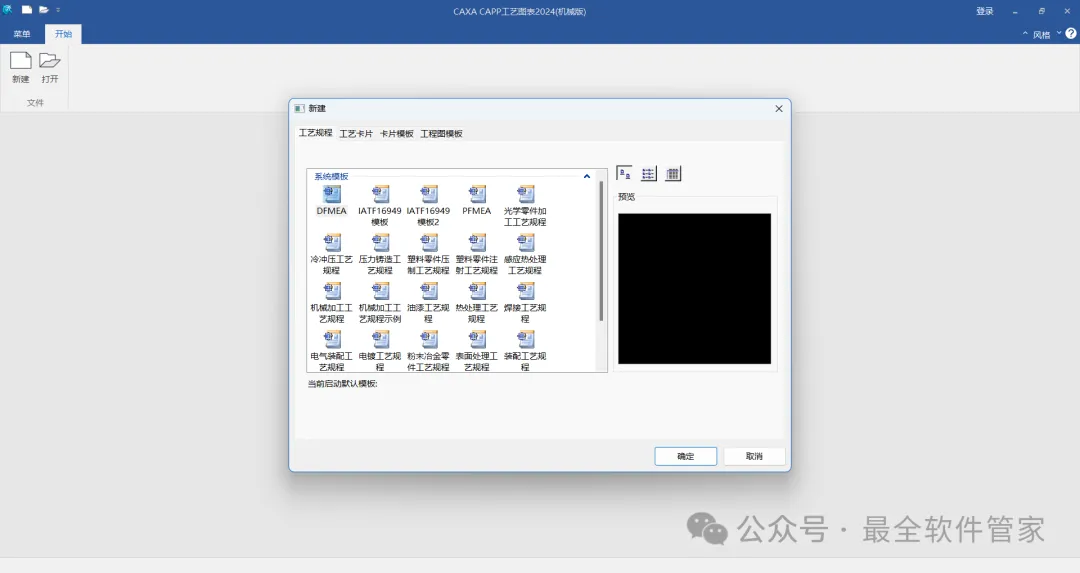Click the 系统模板 group header text
The height and width of the screenshot is (573, 1080).
pos(331,176)
